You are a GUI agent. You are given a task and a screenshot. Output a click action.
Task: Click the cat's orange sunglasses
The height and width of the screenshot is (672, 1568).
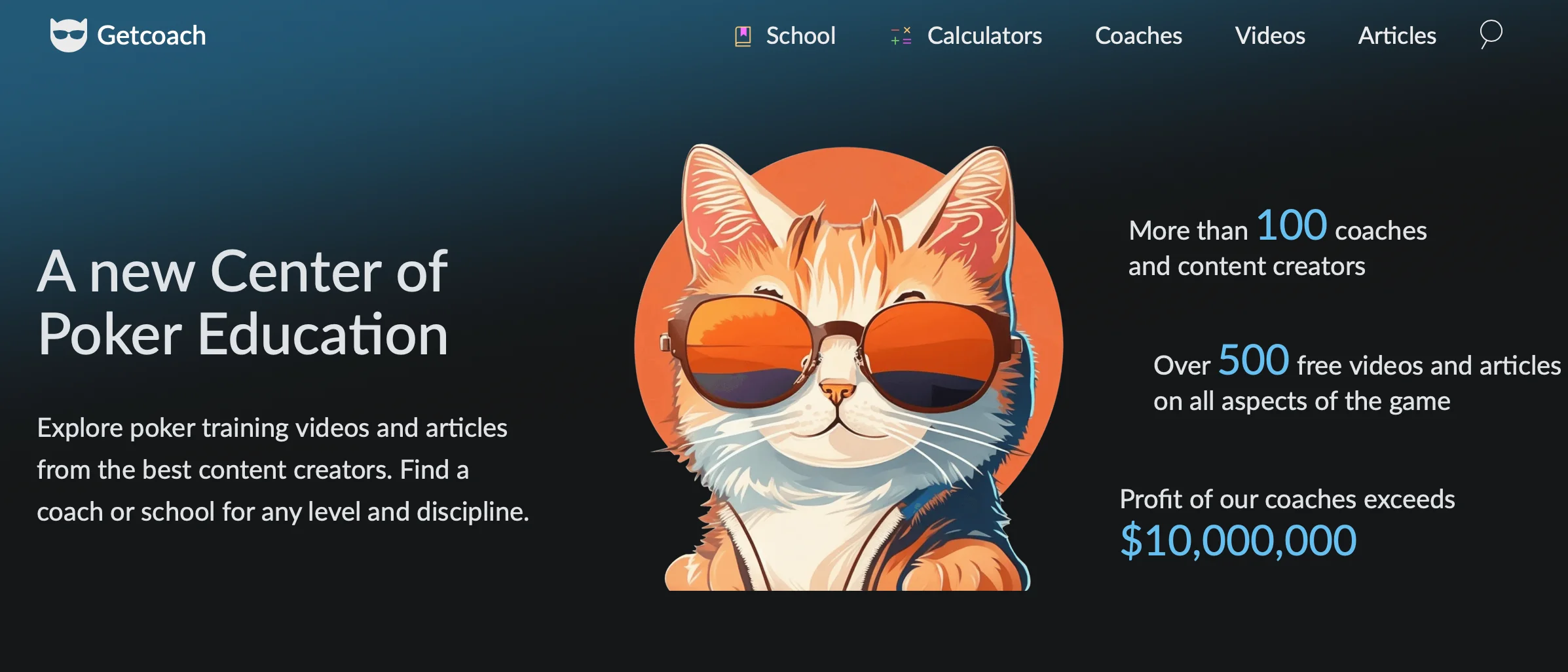[x=842, y=354]
